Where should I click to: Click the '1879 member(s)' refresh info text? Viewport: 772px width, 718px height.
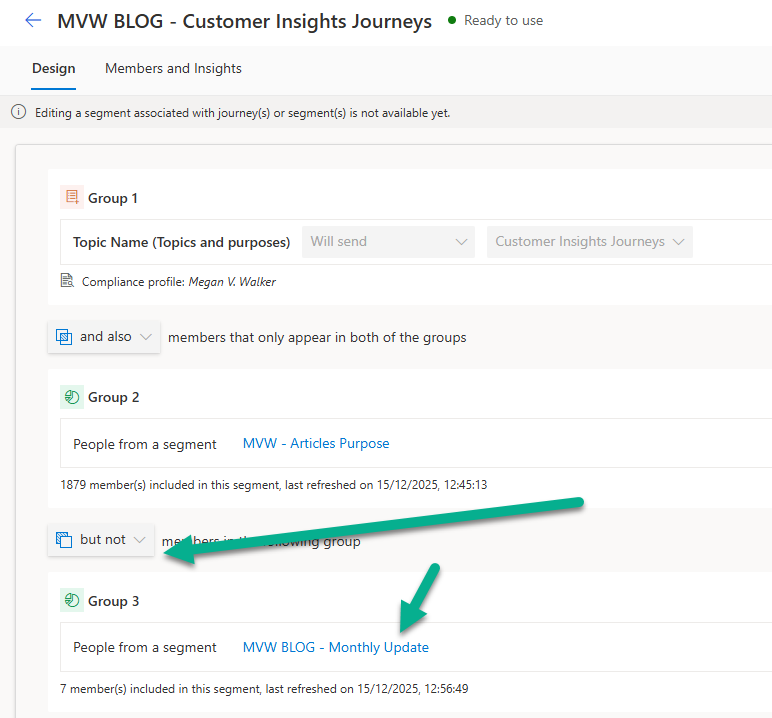pyautogui.click(x=273, y=485)
